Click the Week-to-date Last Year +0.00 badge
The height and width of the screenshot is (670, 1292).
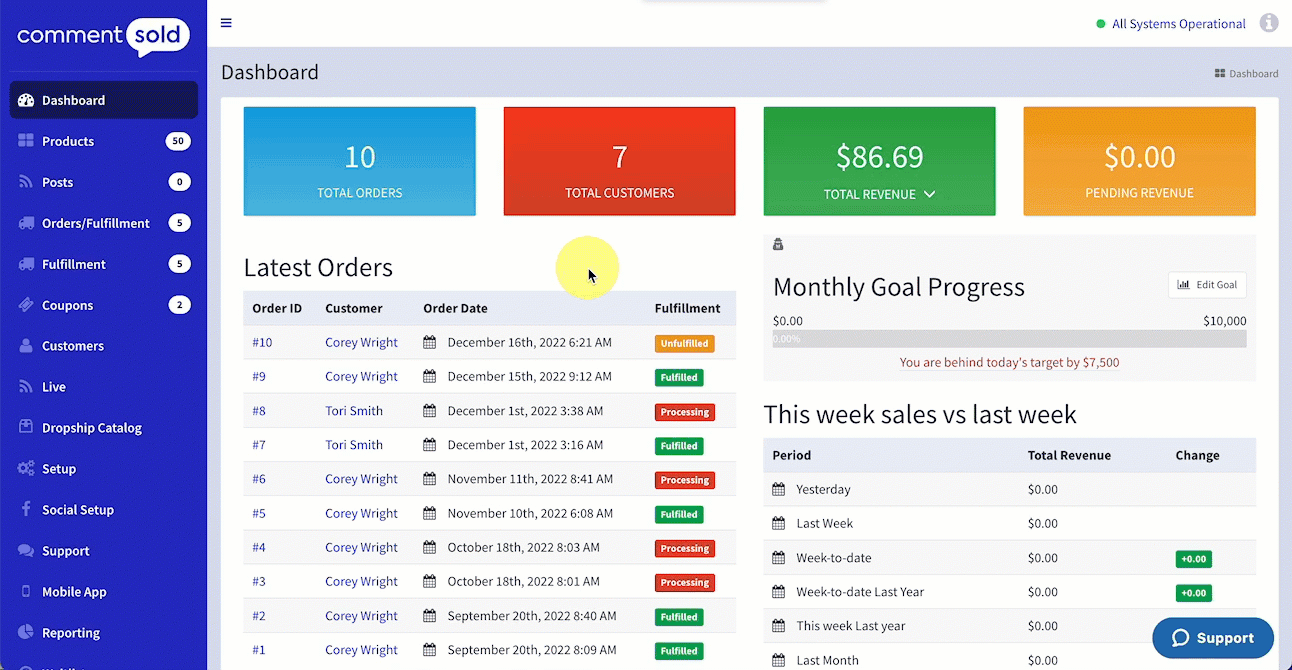tap(1193, 592)
